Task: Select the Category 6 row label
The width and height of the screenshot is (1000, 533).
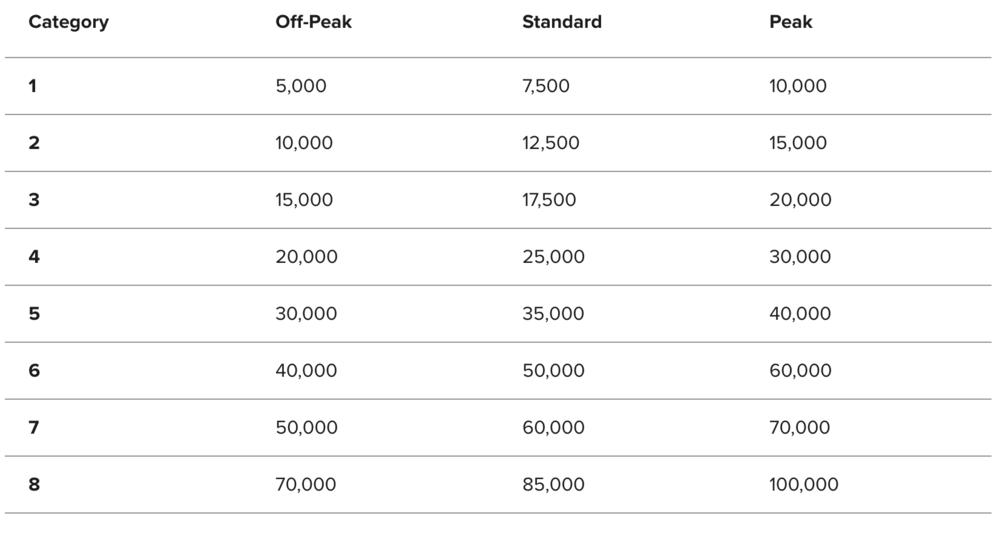Action: (x=34, y=371)
